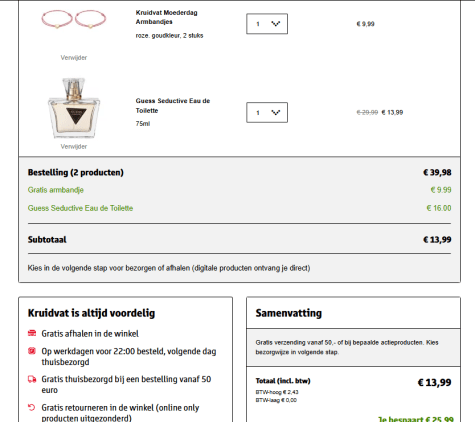The width and height of the screenshot is (475, 422).
Task: Click the return arrow icon beside Gratis retourneren
Action: 32,407
